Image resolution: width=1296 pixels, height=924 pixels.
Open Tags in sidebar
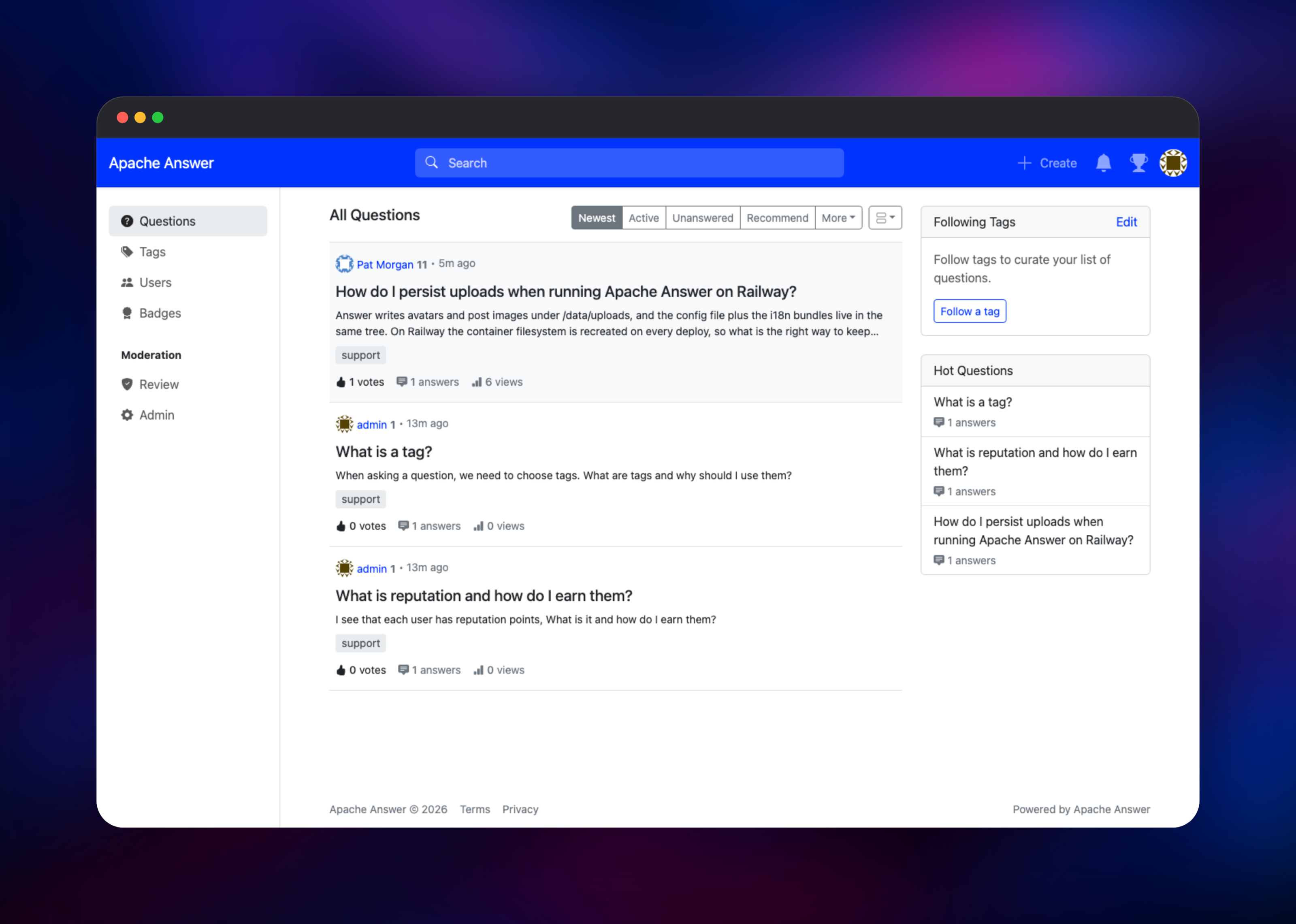pyautogui.click(x=188, y=252)
